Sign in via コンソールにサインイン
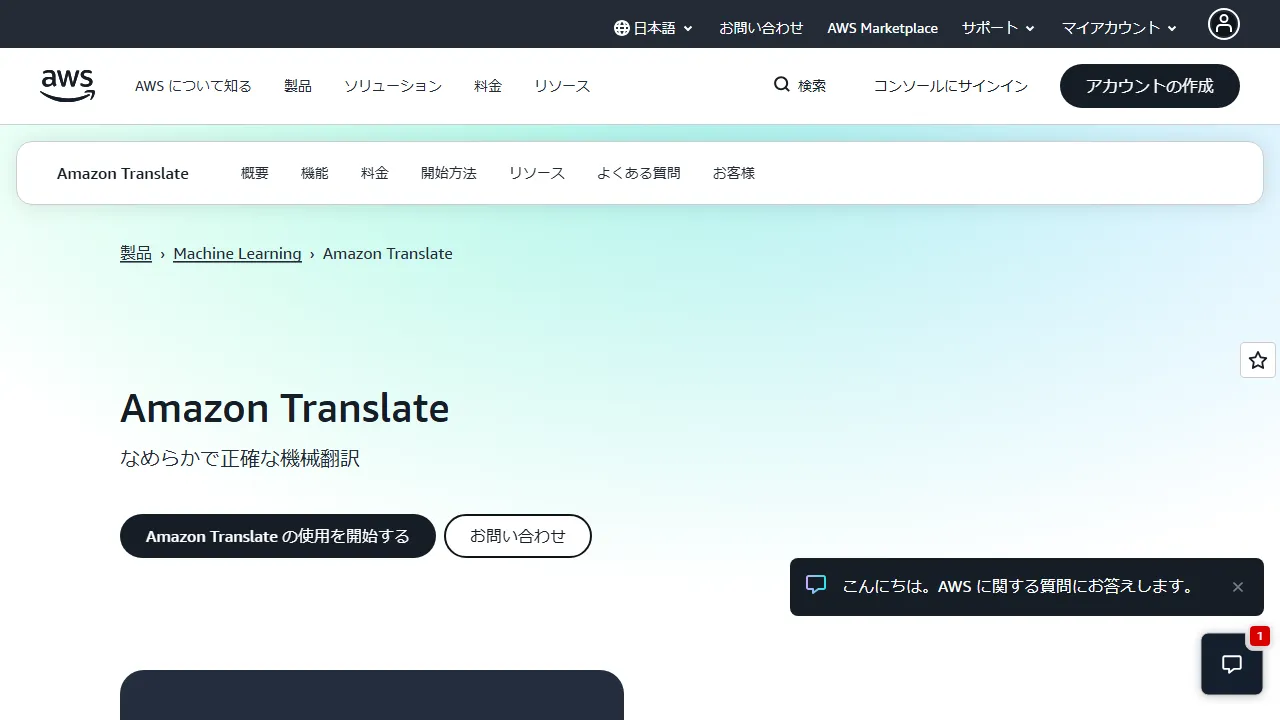The image size is (1280, 720). pos(950,86)
